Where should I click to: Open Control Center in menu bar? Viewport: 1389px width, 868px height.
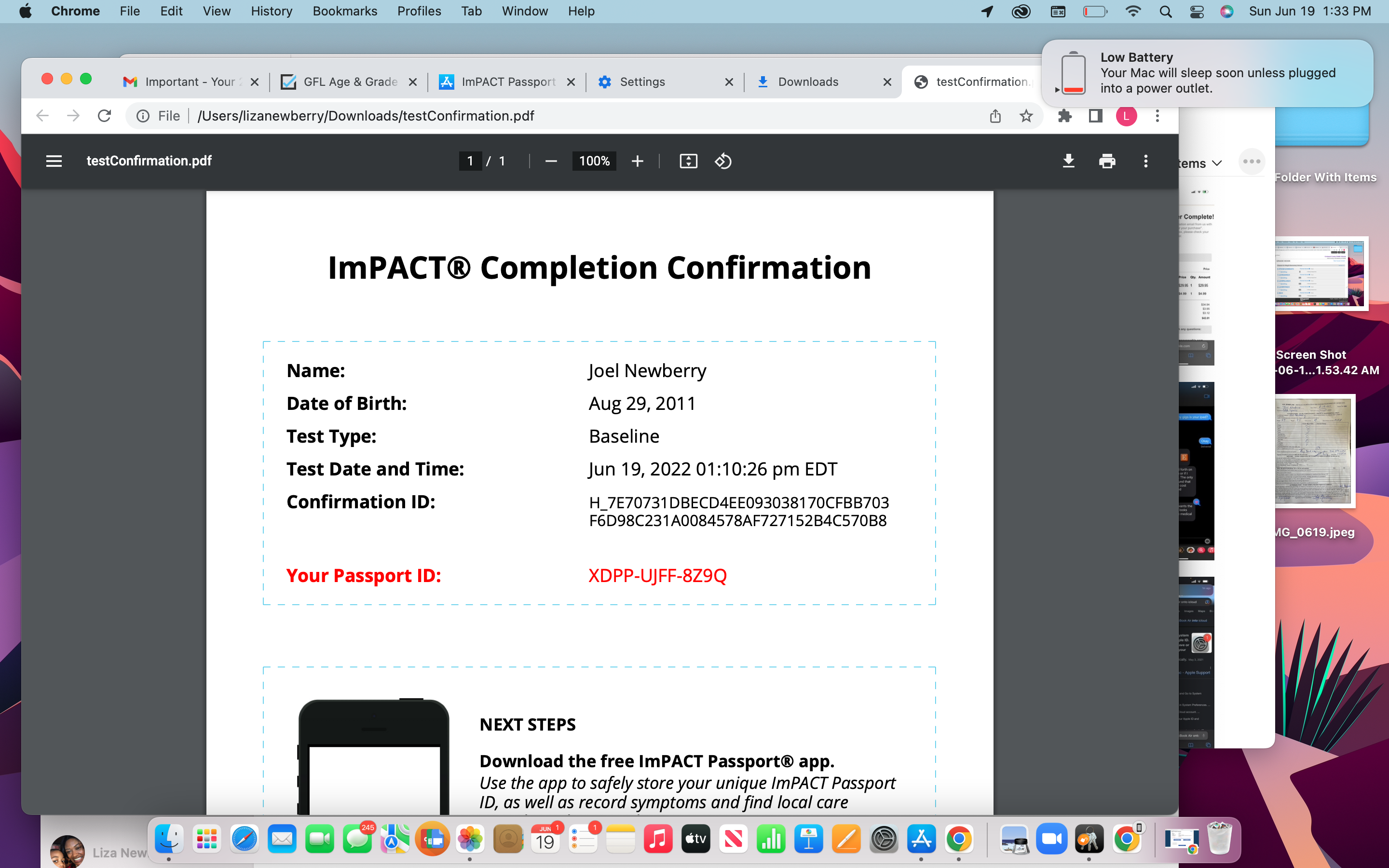pos(1197,12)
